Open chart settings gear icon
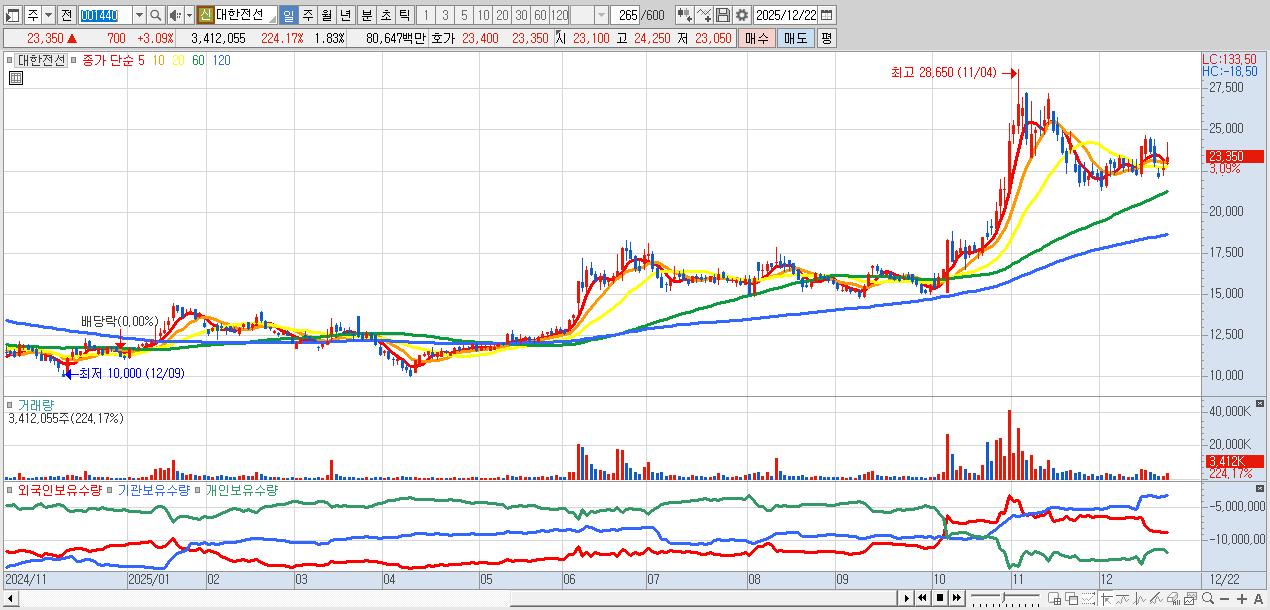The width and height of the screenshot is (1270, 610). [742, 15]
